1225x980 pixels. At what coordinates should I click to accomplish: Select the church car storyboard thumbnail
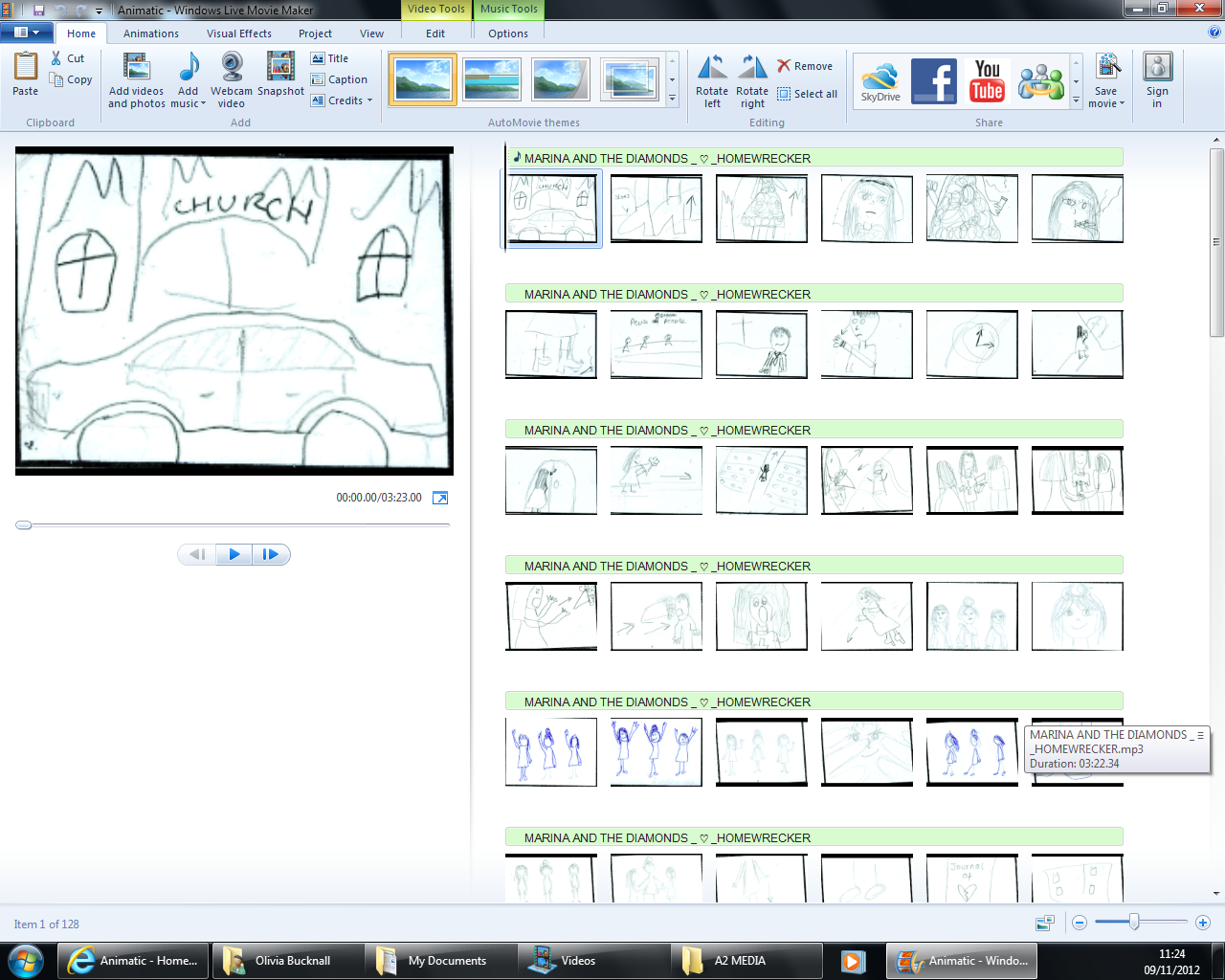click(551, 209)
